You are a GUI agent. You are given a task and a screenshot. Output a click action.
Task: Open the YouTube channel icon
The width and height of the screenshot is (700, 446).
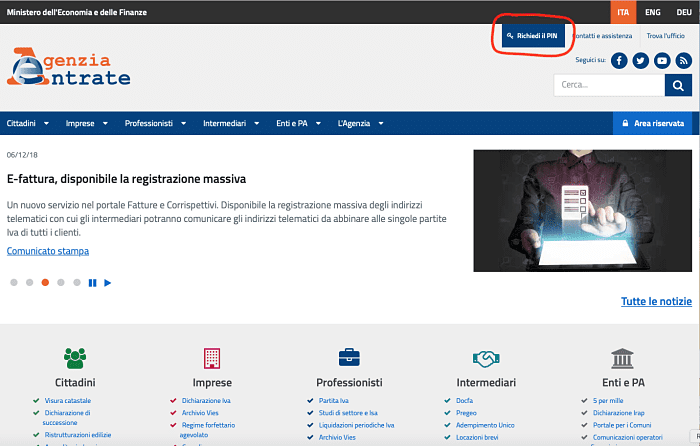(x=662, y=61)
